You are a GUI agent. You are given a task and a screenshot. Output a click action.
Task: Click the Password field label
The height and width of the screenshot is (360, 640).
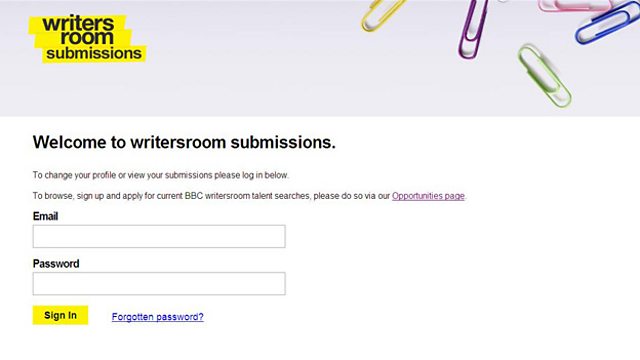(x=56, y=264)
